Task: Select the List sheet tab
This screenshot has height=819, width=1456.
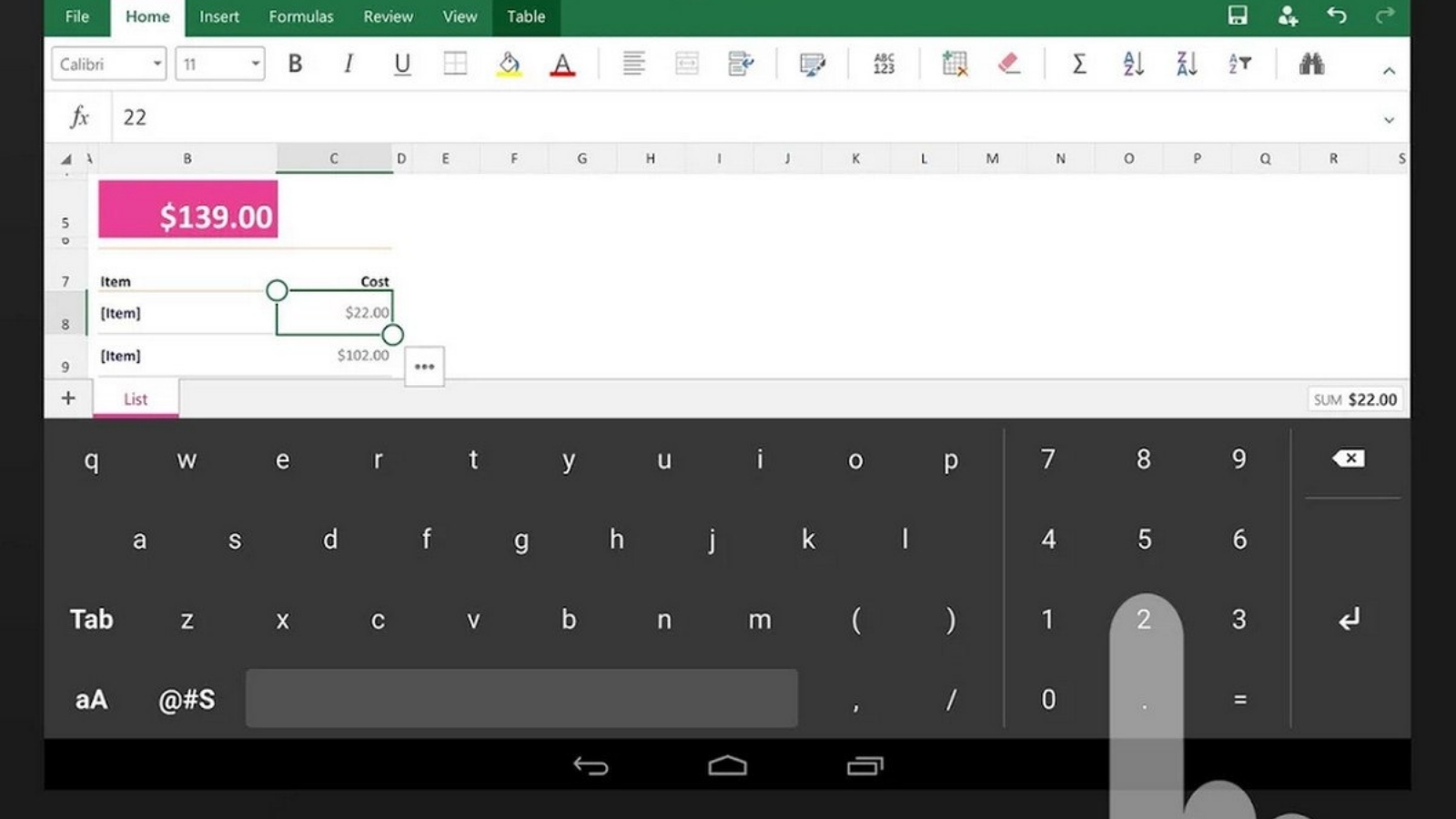Action: [135, 399]
